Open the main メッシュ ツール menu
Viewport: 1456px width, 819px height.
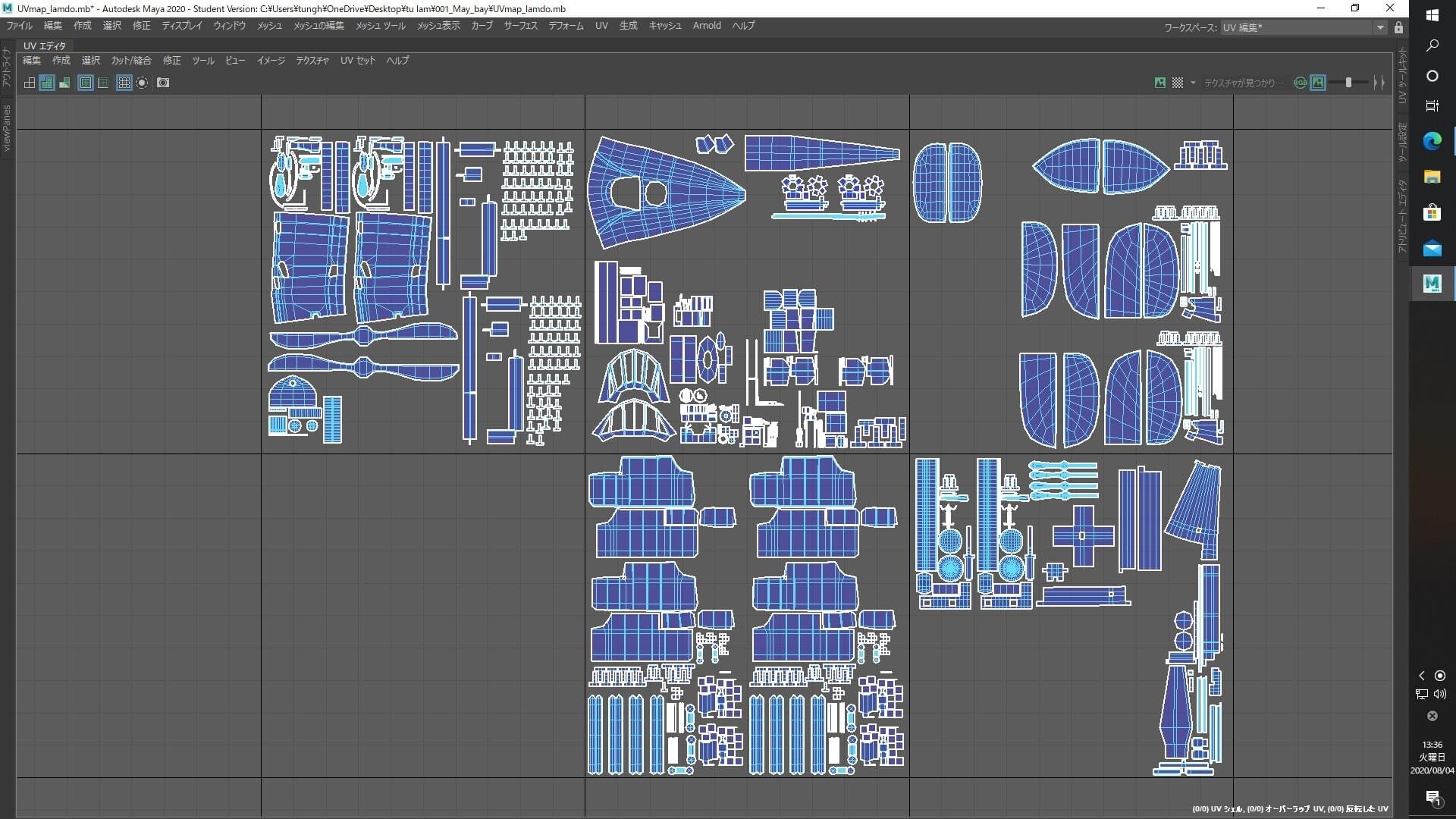click(x=380, y=26)
